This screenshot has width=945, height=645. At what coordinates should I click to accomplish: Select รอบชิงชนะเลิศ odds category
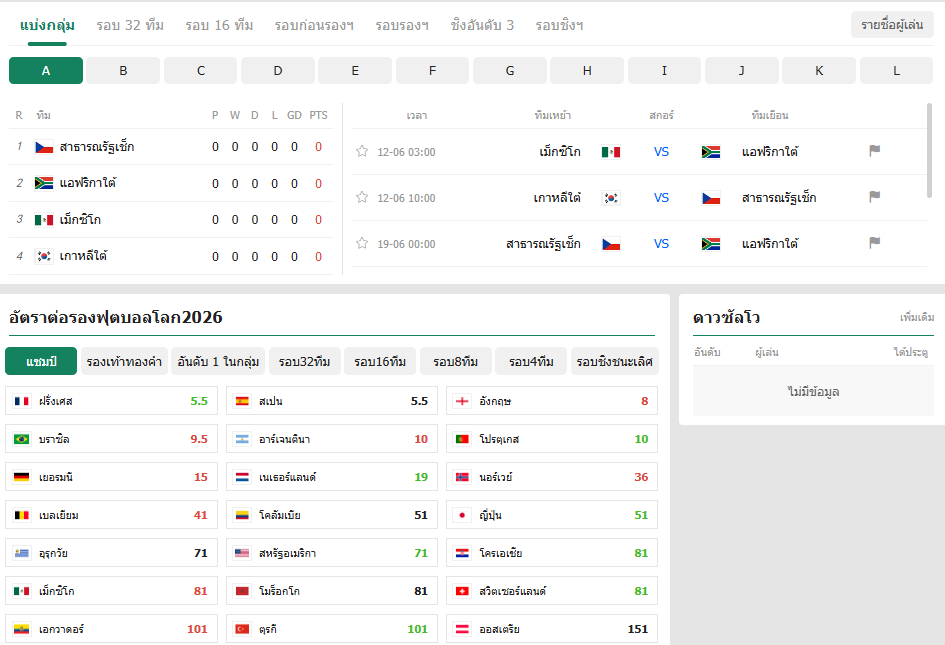(615, 361)
